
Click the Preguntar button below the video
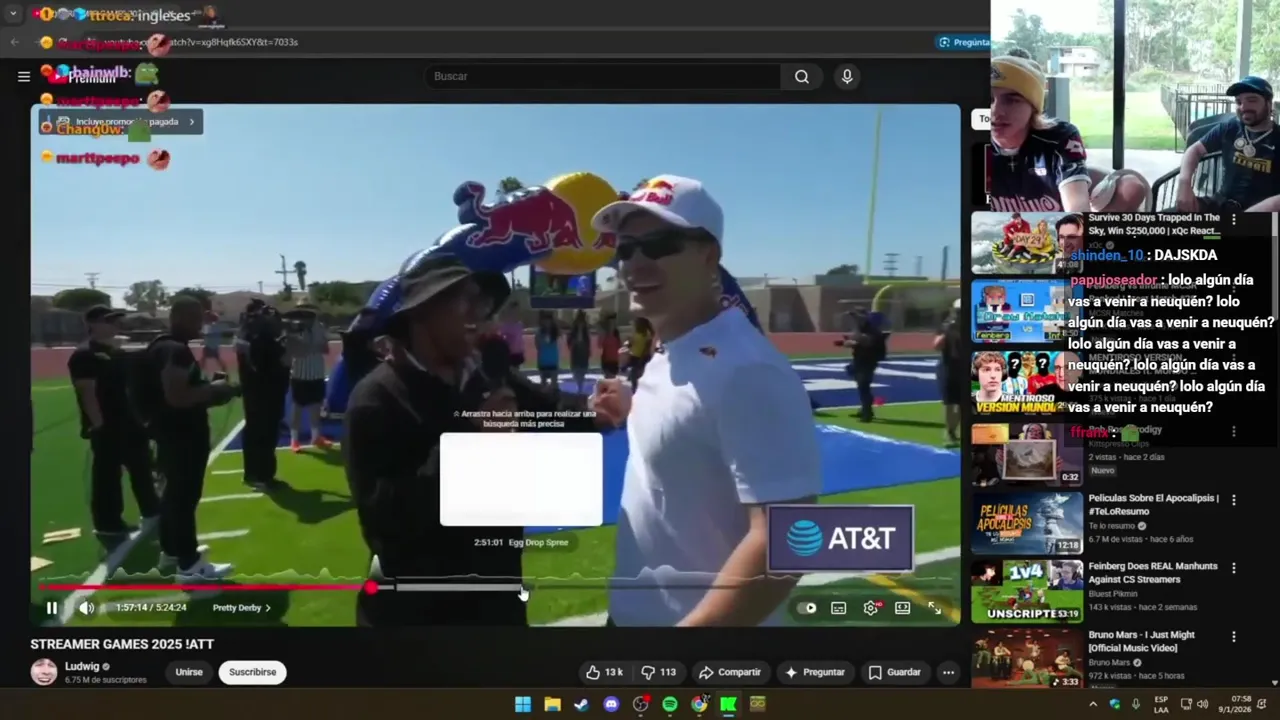815,672
